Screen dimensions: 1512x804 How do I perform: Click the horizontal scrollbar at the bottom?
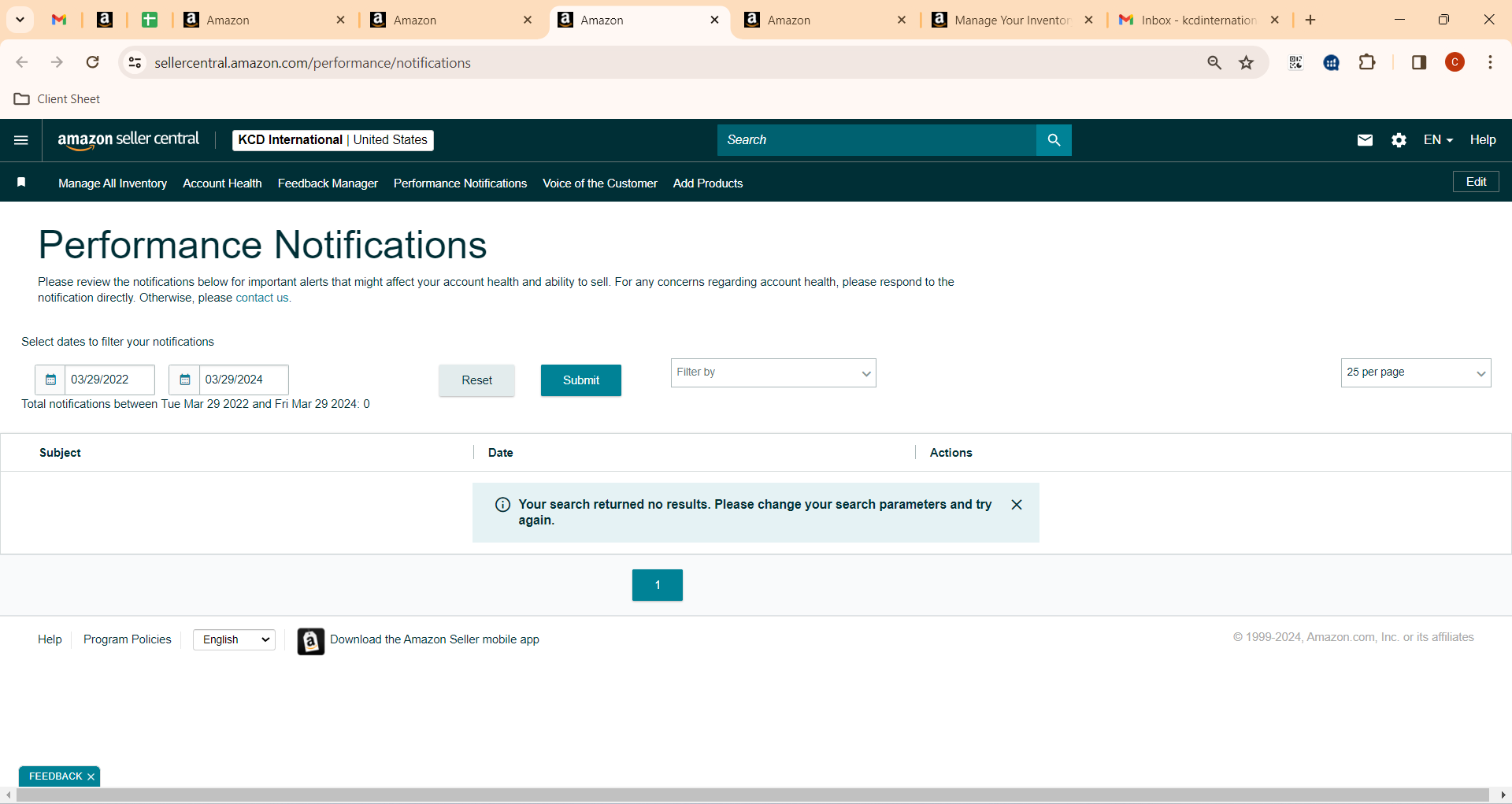[x=752, y=795]
